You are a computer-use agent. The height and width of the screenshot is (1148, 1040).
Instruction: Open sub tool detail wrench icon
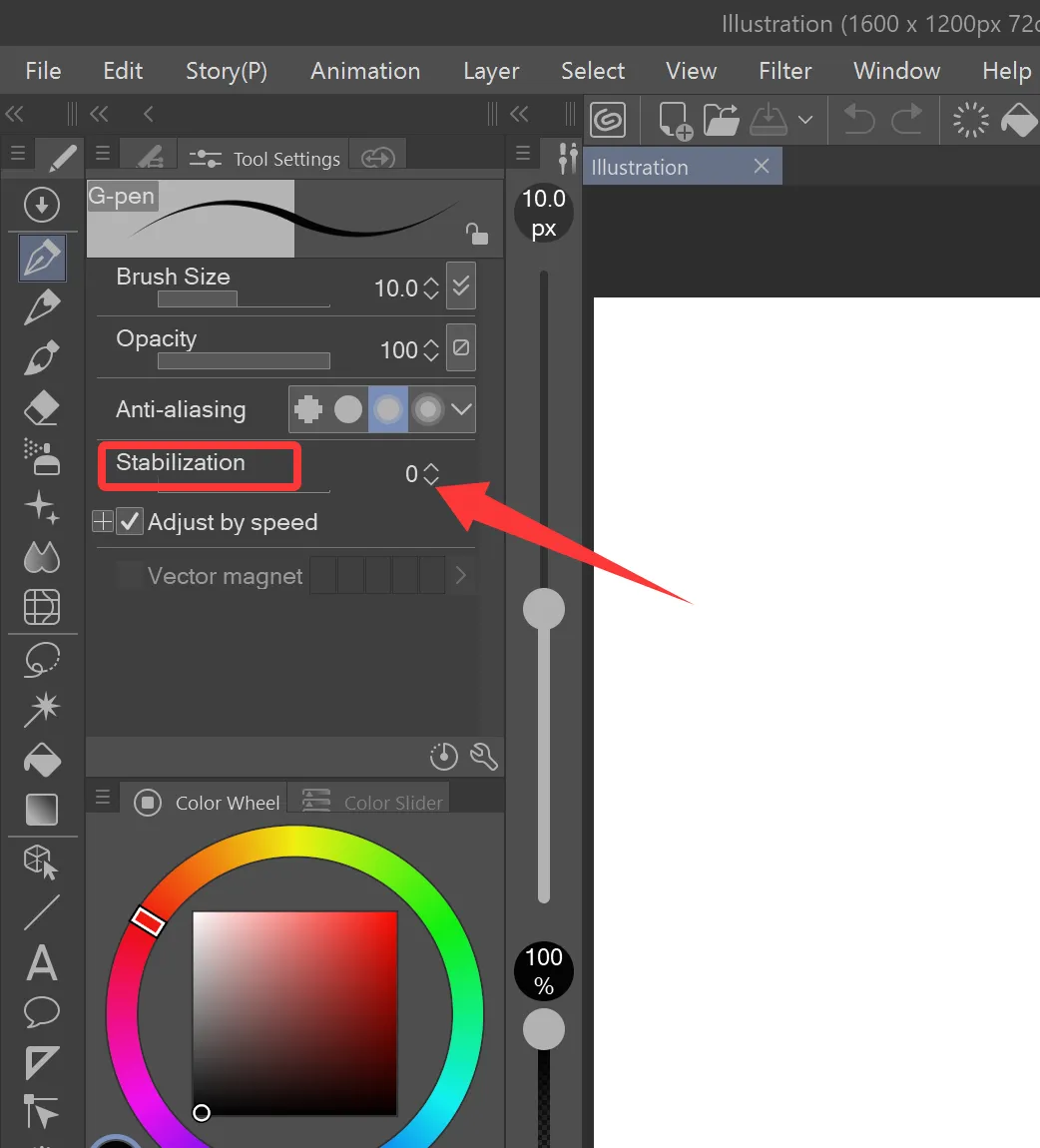pyautogui.click(x=484, y=757)
